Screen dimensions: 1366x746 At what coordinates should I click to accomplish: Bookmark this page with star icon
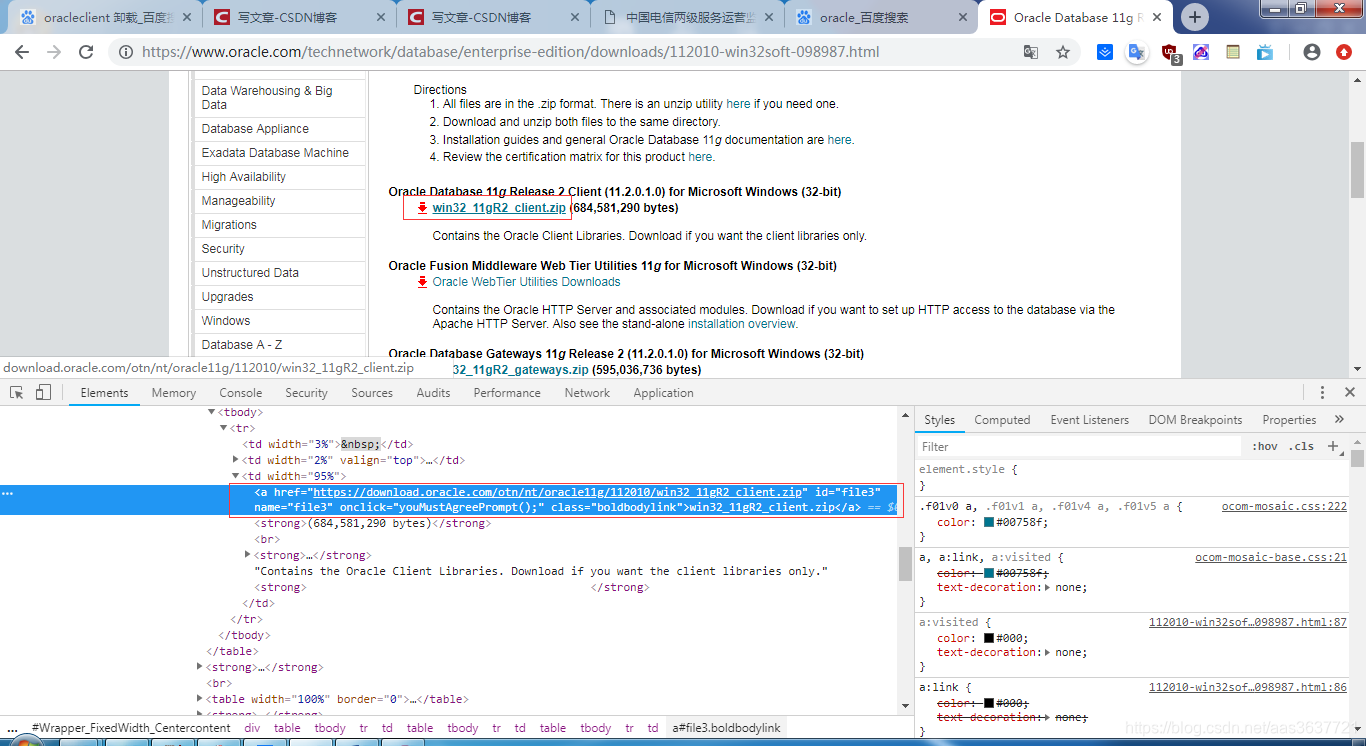(x=1063, y=52)
